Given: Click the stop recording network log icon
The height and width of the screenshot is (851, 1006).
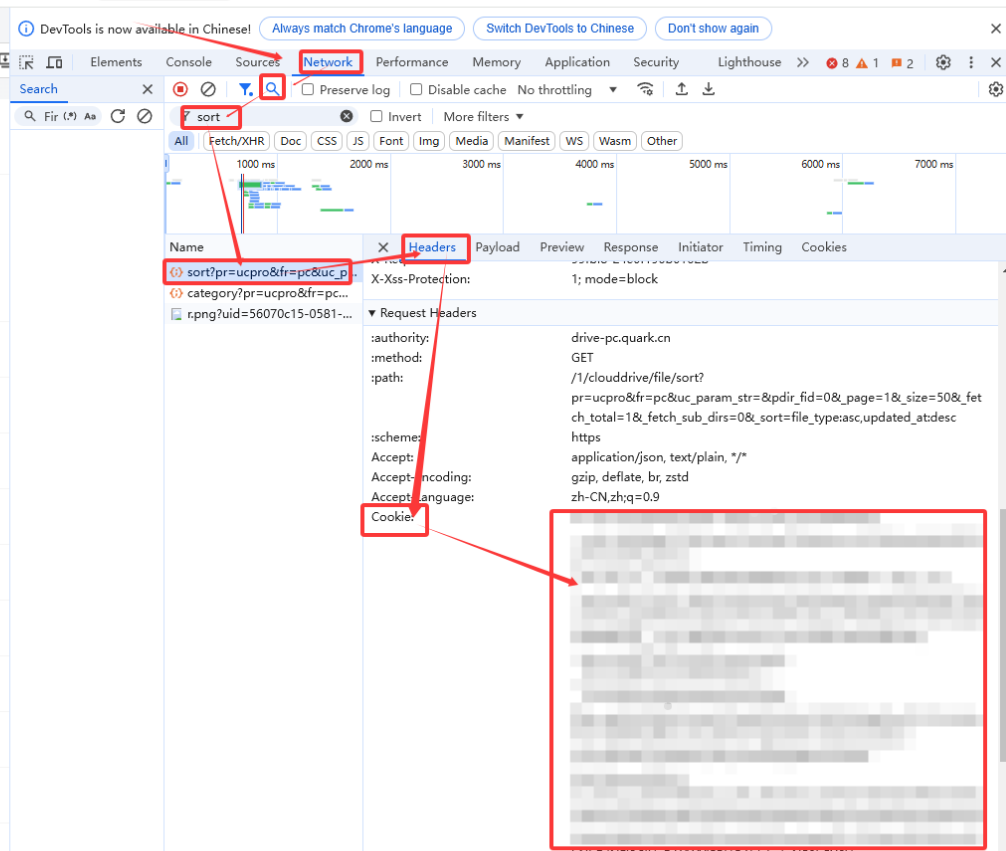Looking at the screenshot, I should 180,90.
